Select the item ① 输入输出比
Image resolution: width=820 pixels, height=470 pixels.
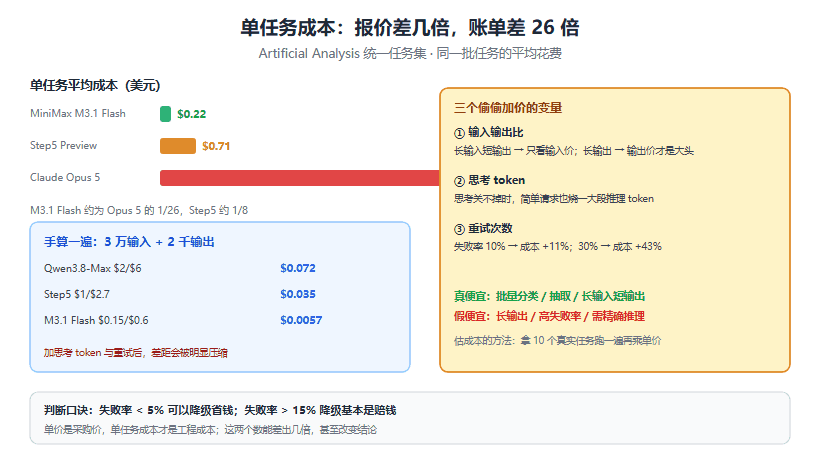pos(488,132)
